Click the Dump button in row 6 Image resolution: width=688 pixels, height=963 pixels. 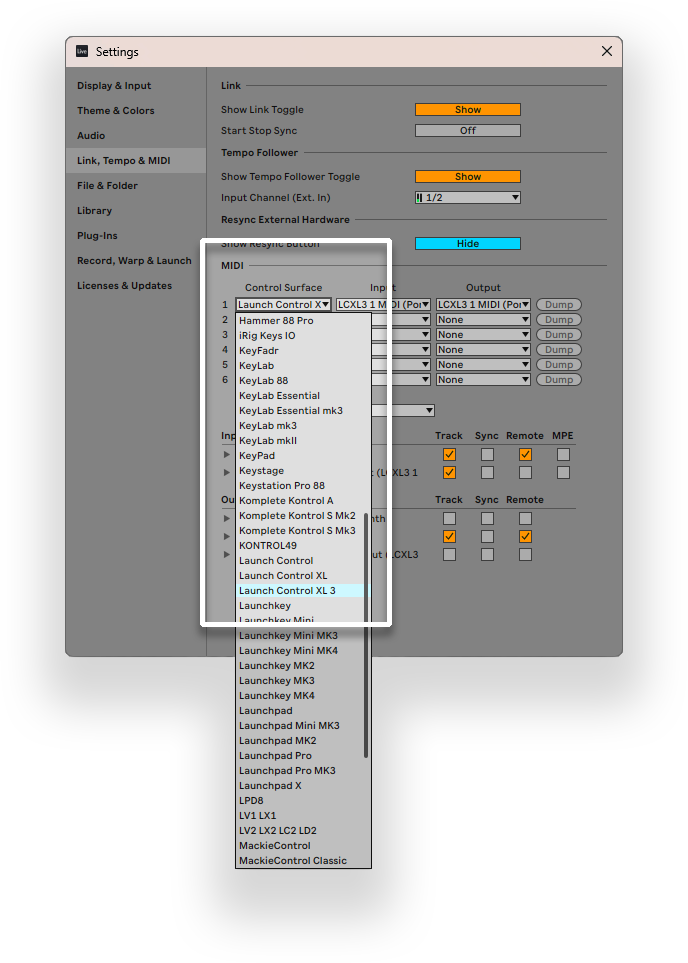click(558, 380)
